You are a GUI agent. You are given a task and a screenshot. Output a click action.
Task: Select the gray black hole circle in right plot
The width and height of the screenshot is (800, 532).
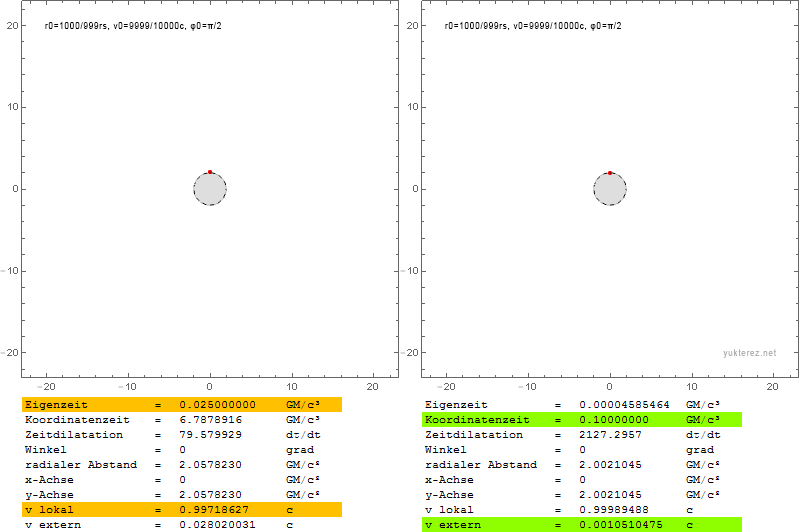click(610, 190)
